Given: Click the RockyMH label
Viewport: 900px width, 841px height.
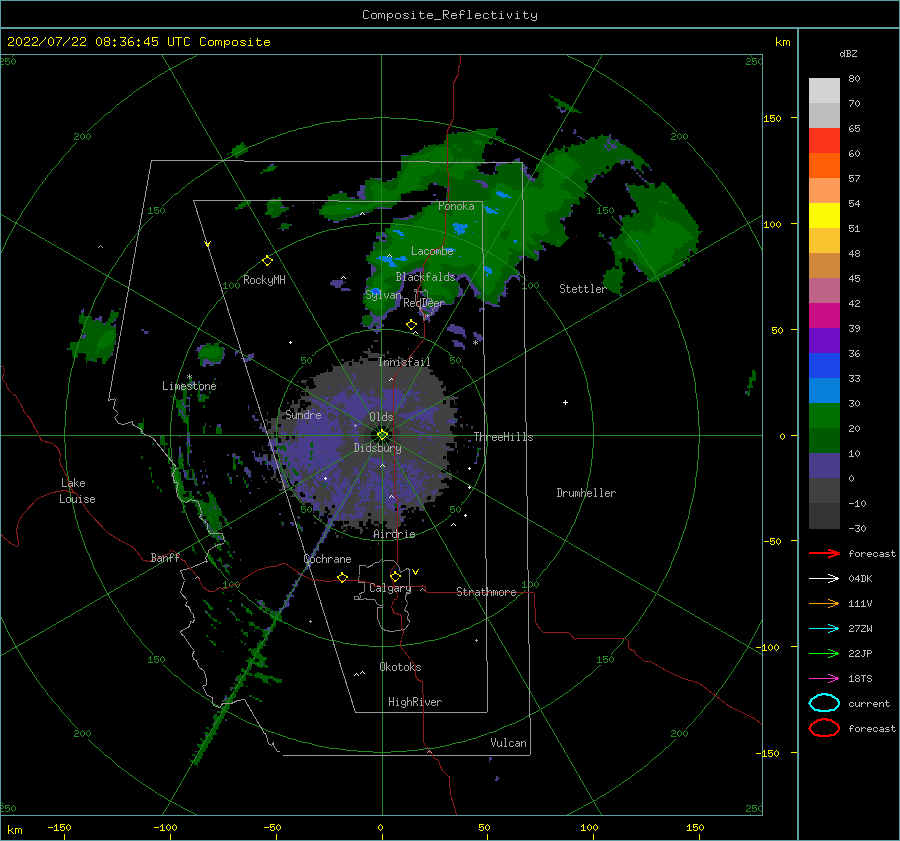Looking at the screenshot, I should 264,280.
